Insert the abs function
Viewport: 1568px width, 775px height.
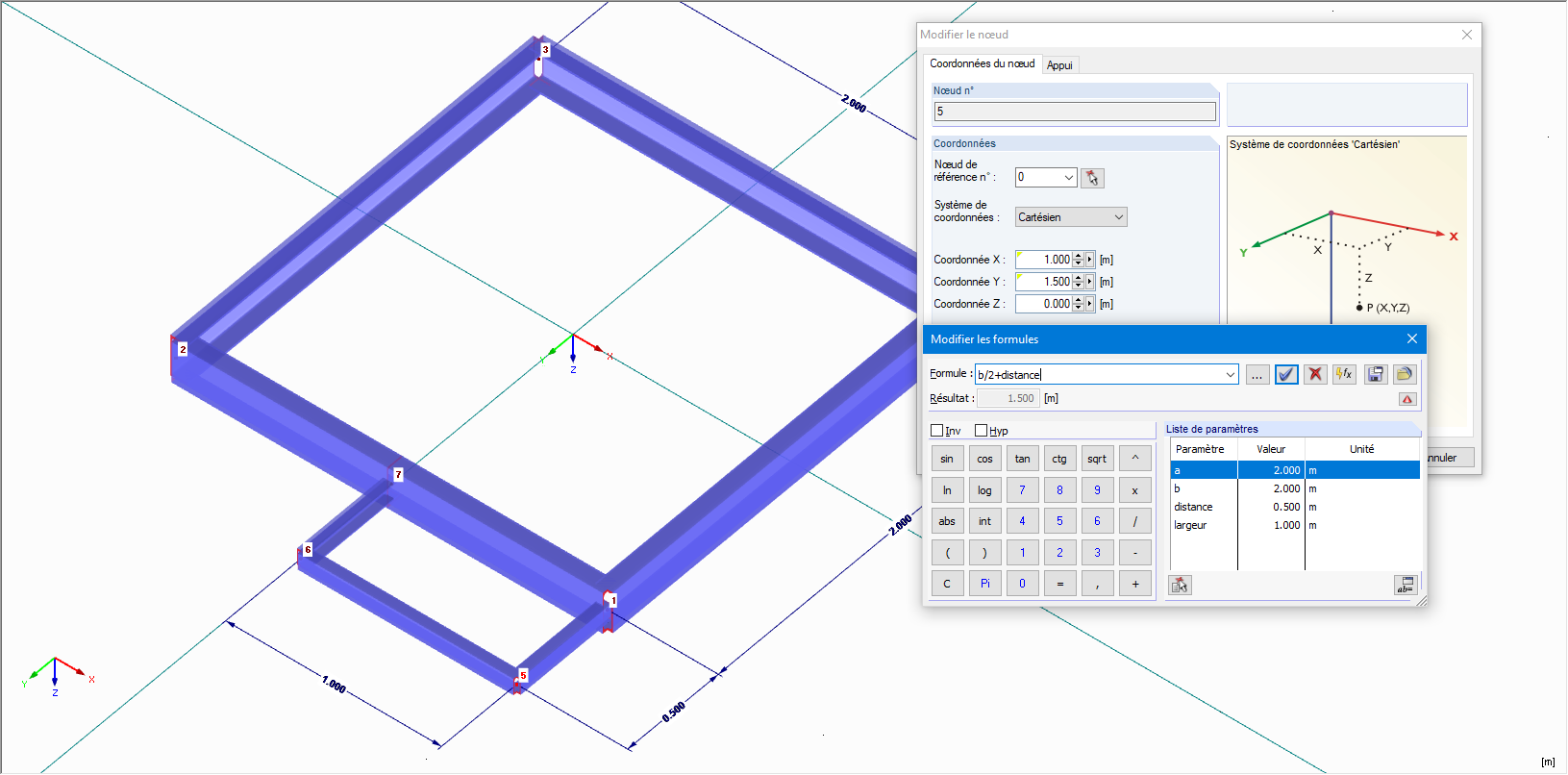coord(947,521)
